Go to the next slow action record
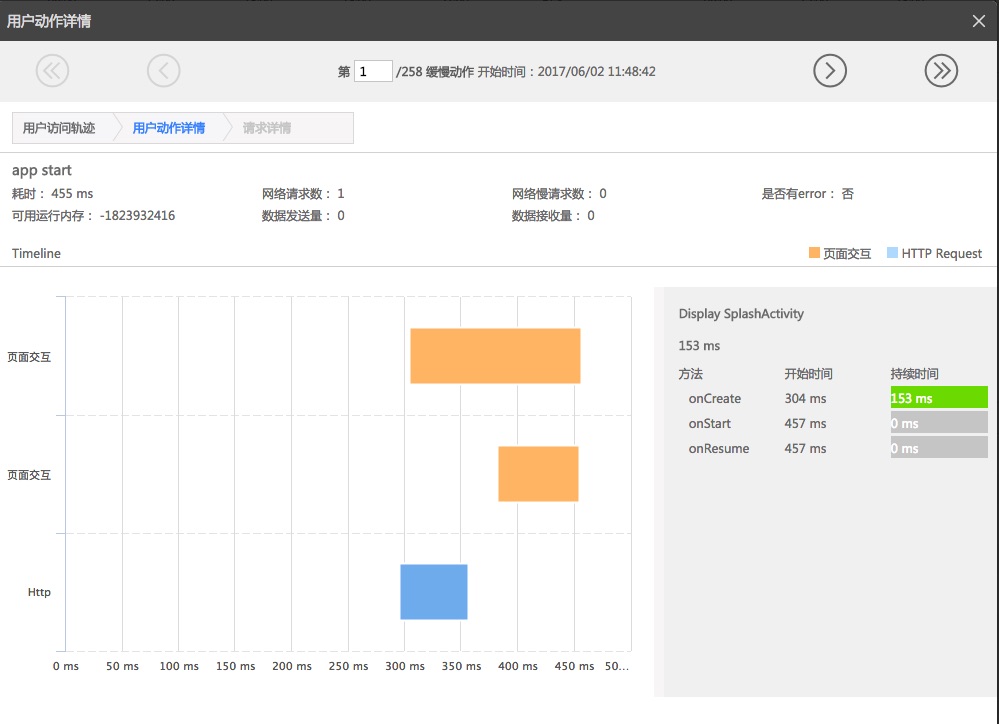 (830, 71)
